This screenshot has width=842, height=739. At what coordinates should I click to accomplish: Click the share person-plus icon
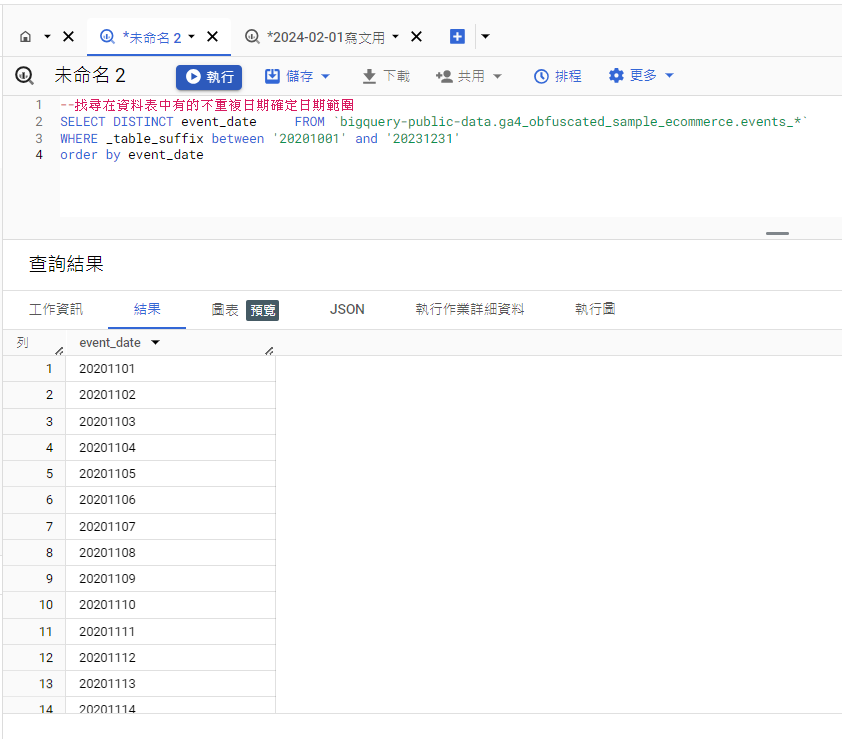pyautogui.click(x=444, y=76)
